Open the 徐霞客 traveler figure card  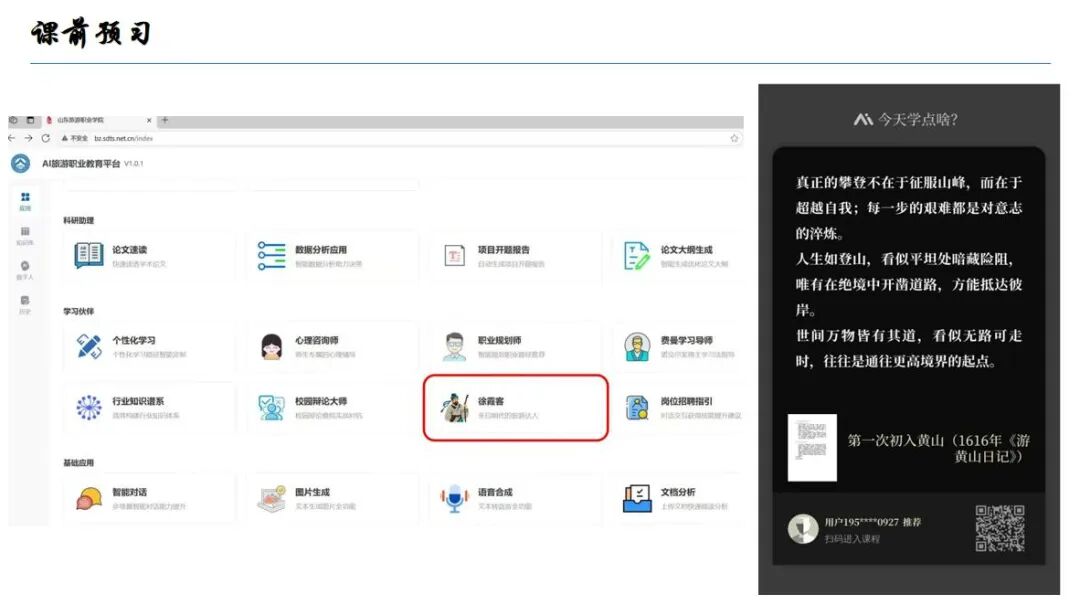tap(515, 407)
